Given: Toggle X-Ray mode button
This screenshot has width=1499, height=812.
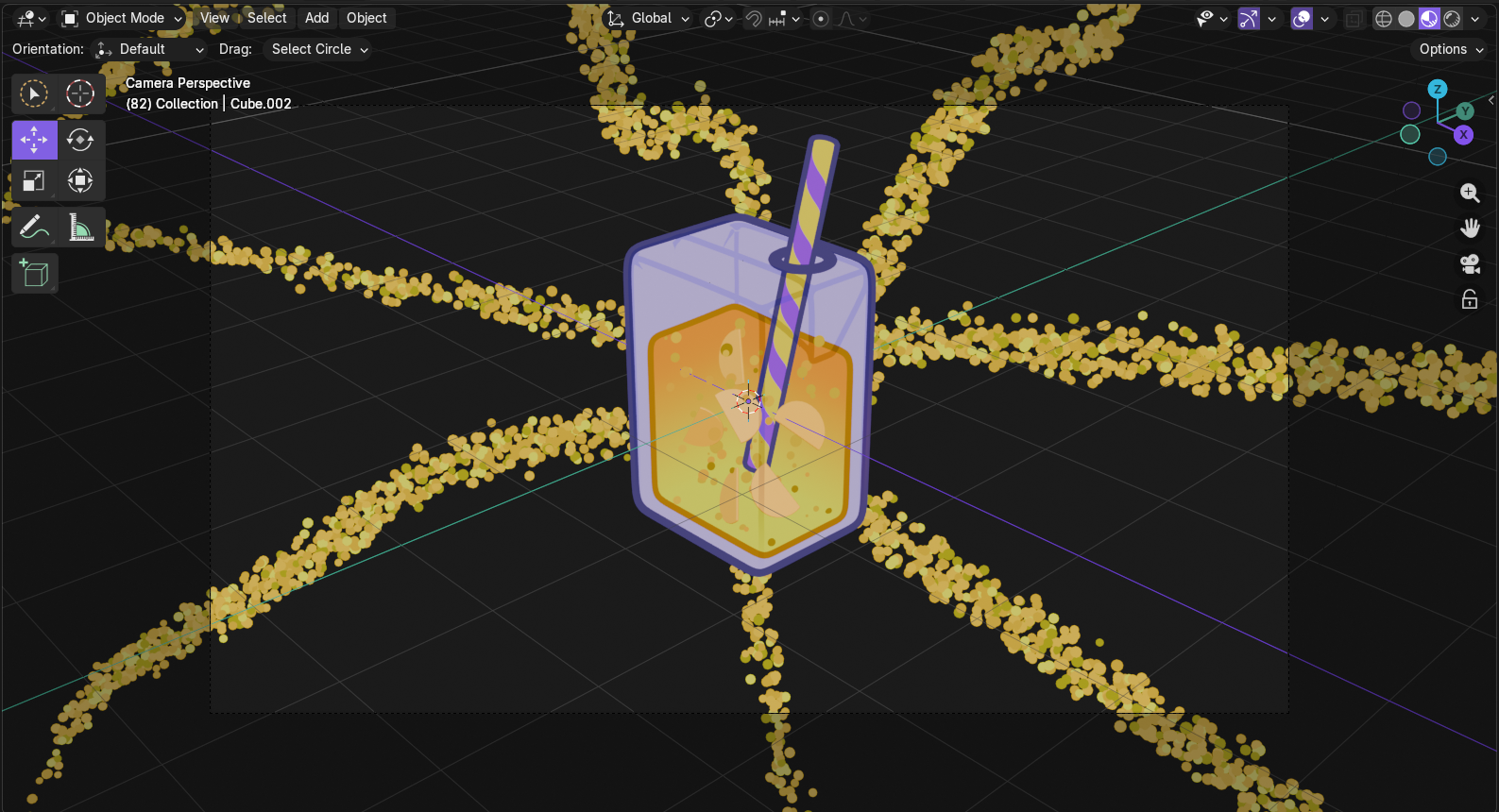Looking at the screenshot, I should coord(1354,19).
